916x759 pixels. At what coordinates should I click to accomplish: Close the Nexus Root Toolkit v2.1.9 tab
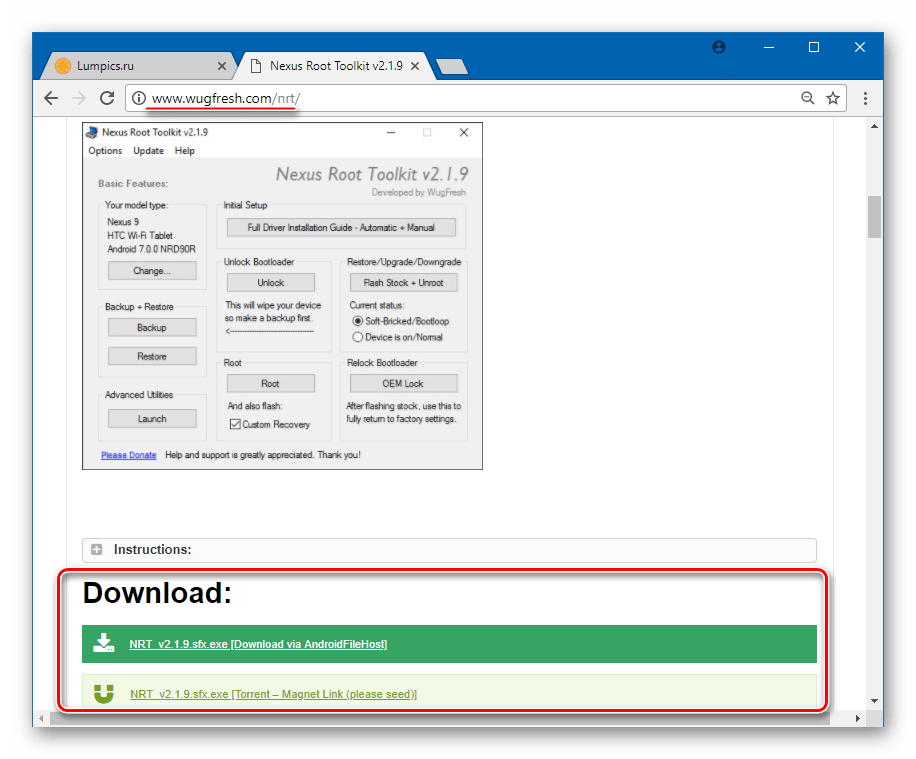tap(415, 66)
